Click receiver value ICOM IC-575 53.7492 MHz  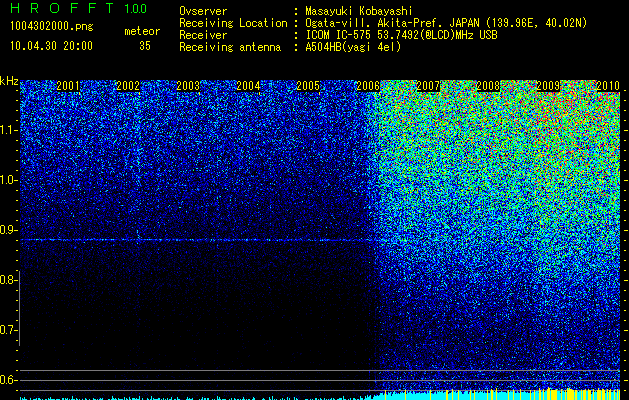tap(401, 35)
